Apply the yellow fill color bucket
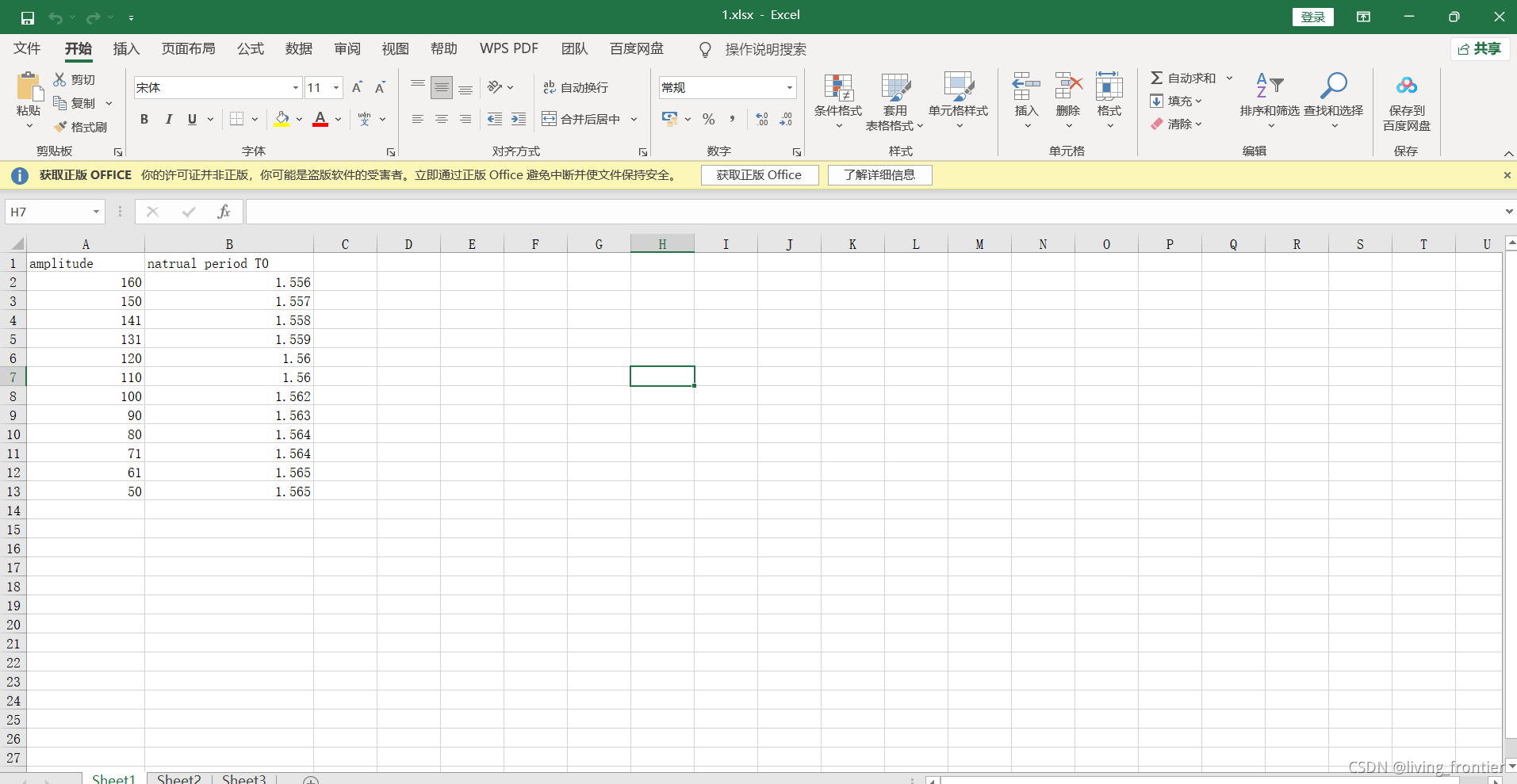 (282, 119)
